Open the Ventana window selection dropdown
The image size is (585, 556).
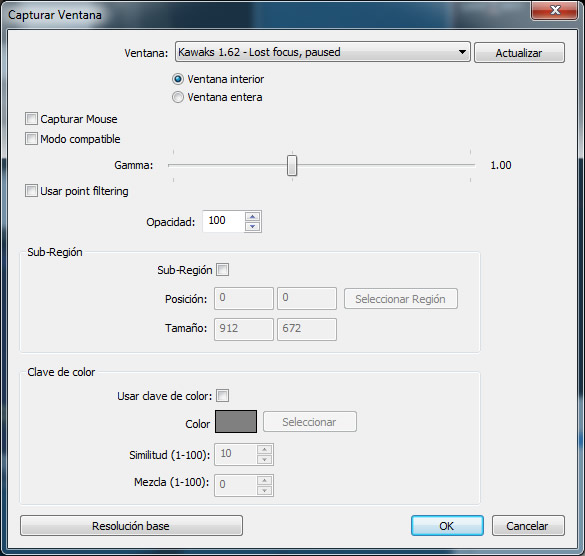pos(322,52)
